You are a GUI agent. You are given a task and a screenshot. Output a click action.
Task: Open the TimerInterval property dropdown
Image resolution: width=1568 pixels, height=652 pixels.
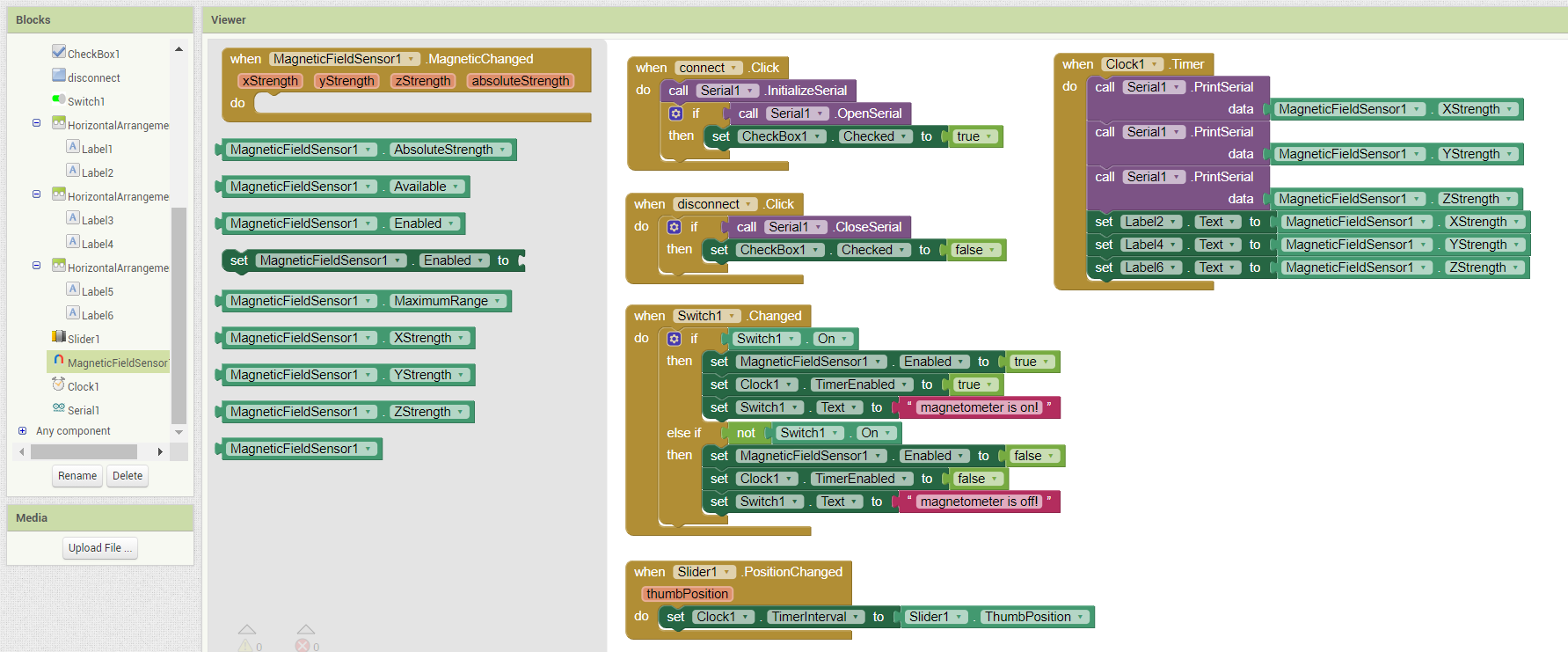(x=815, y=617)
